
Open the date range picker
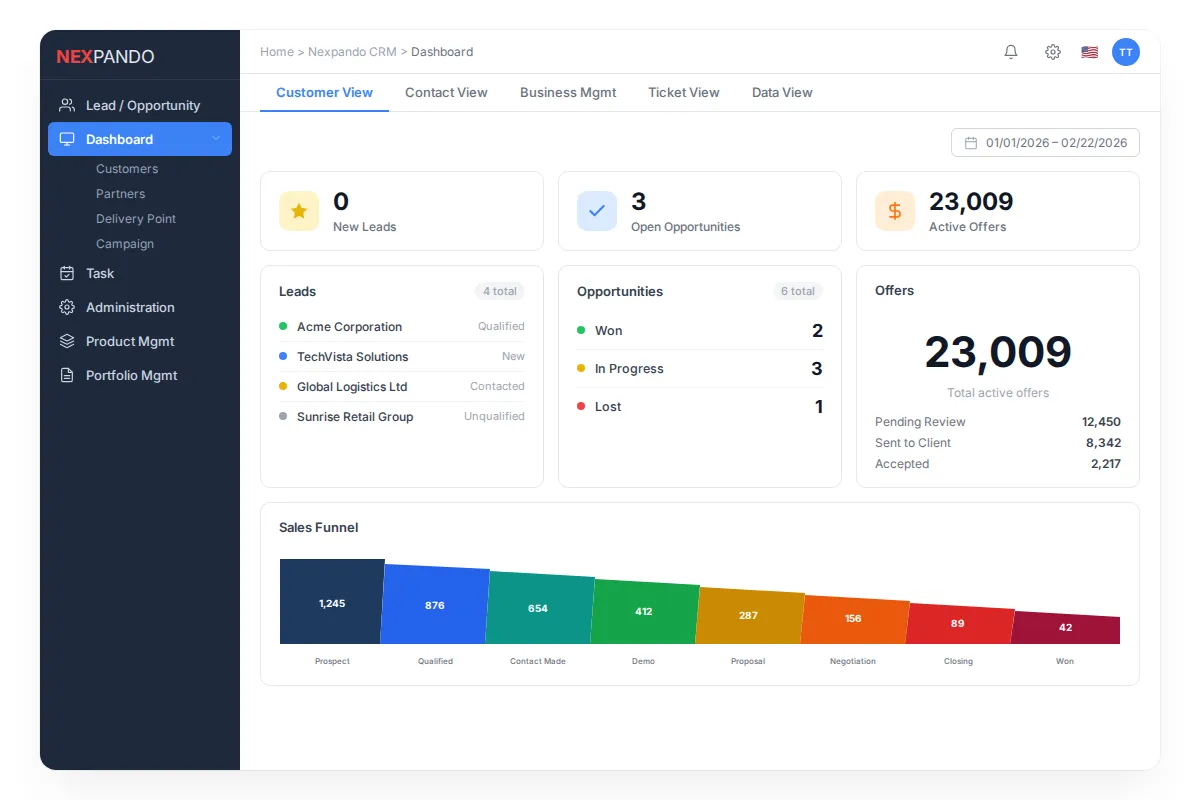pos(1044,142)
